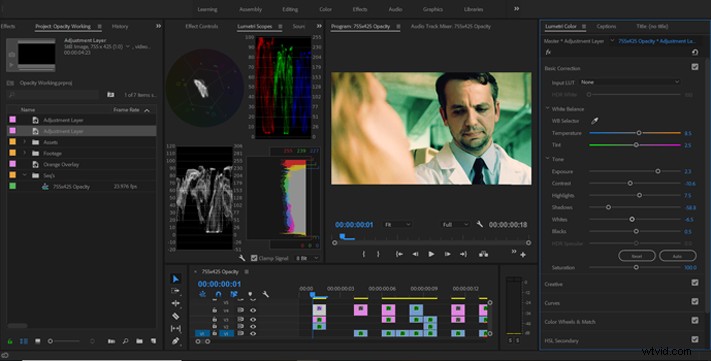Image resolution: width=711 pixels, height=361 pixels.
Task: Toggle the Creative section checkbox
Action: (x=695, y=283)
